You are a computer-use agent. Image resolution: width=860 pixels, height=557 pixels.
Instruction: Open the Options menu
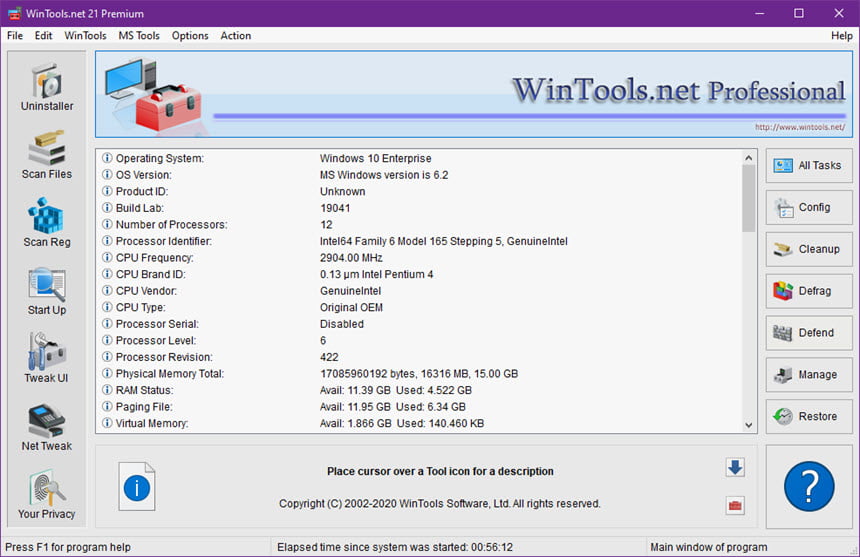click(x=190, y=36)
